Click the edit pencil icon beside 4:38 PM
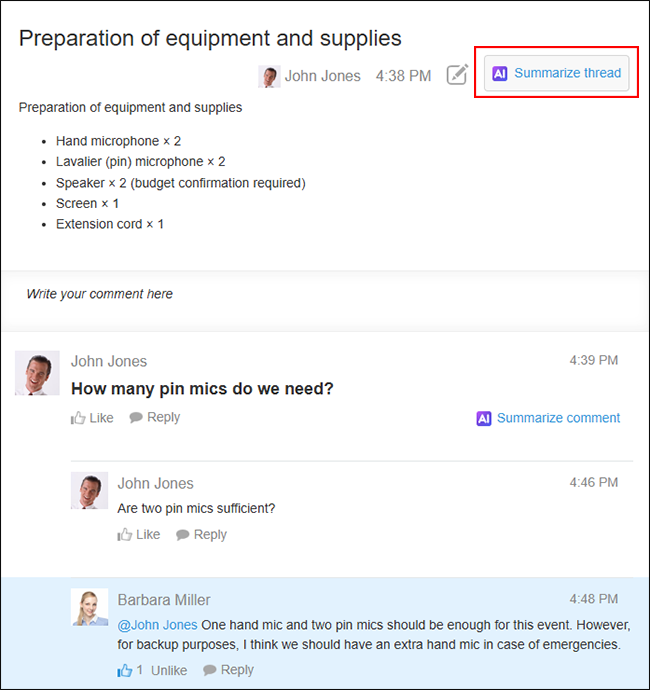The width and height of the screenshot is (650, 690). 457,75
